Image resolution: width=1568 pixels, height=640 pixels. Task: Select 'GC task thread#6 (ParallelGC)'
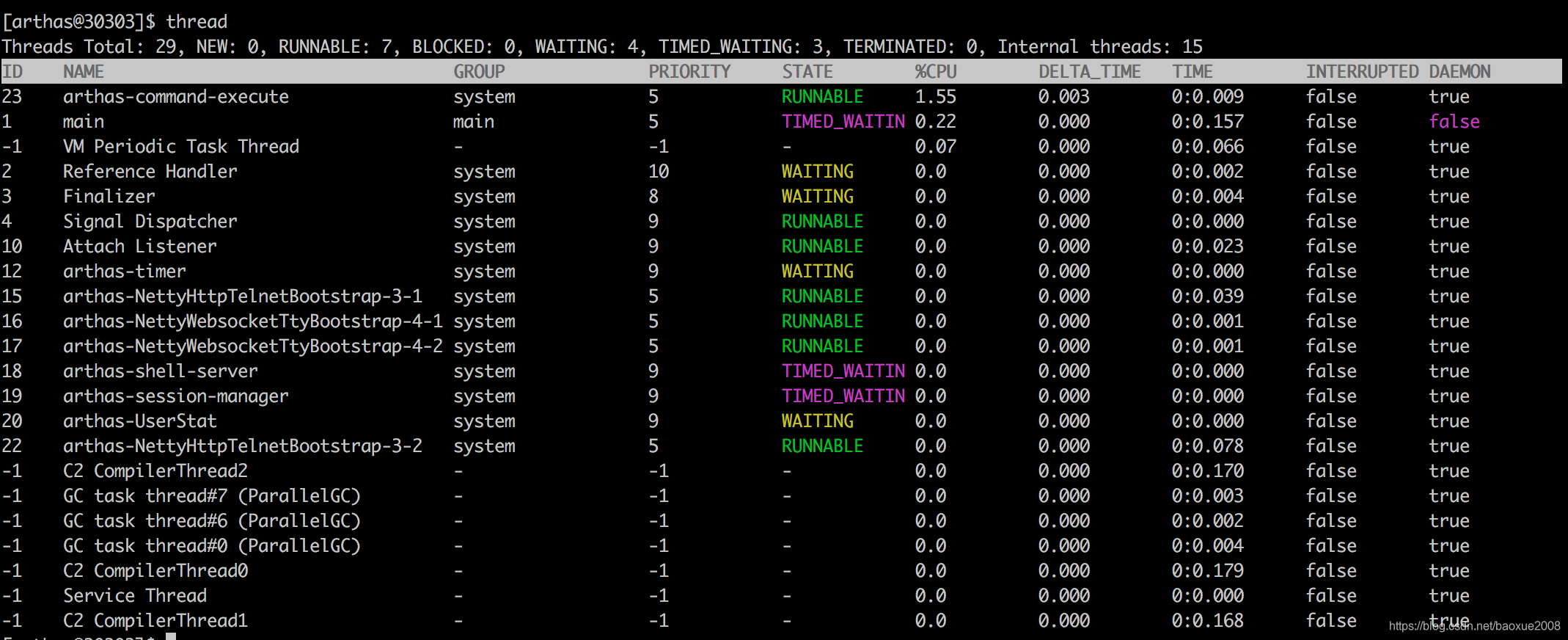[x=212, y=520]
